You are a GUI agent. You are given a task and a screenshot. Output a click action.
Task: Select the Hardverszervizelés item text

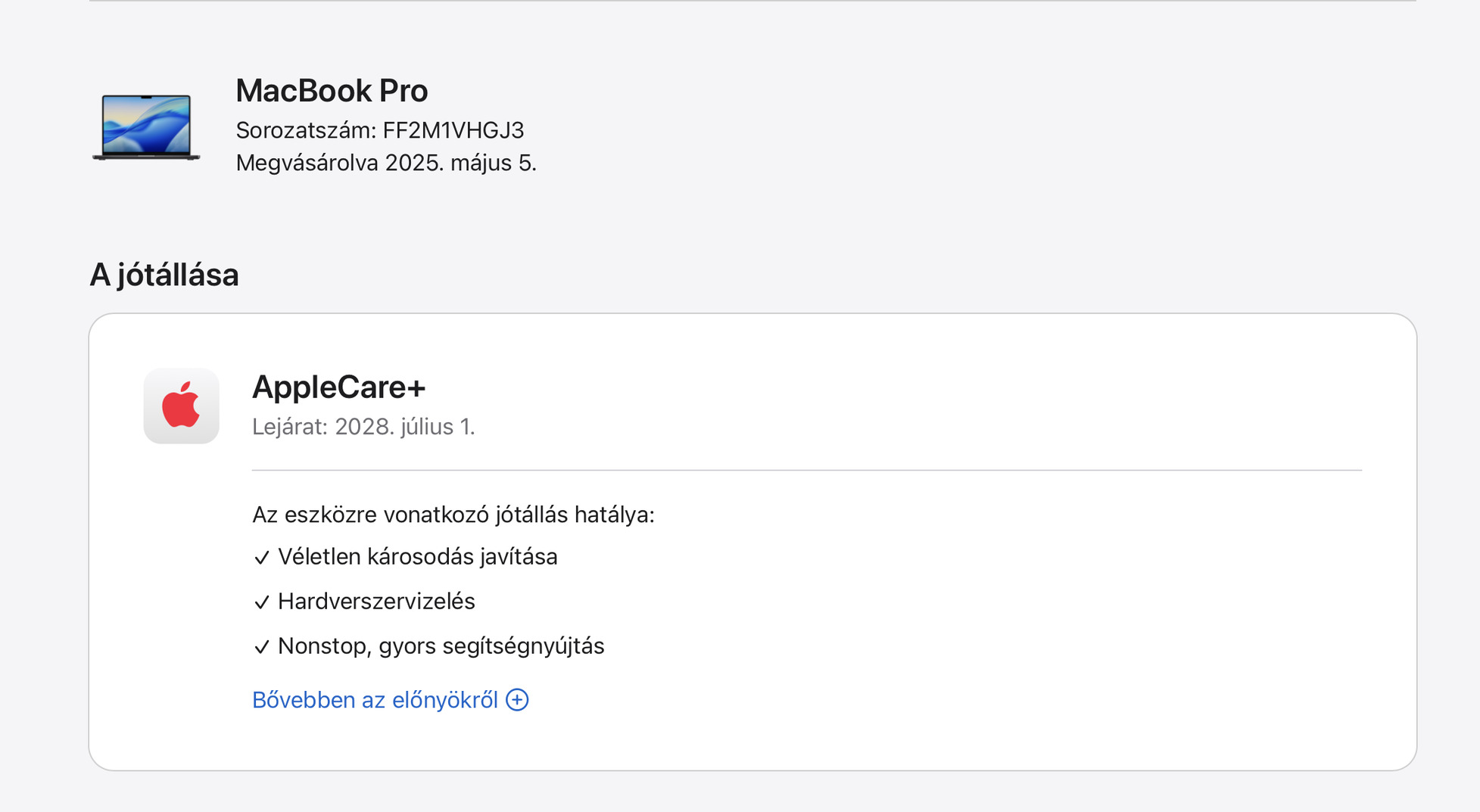click(376, 602)
